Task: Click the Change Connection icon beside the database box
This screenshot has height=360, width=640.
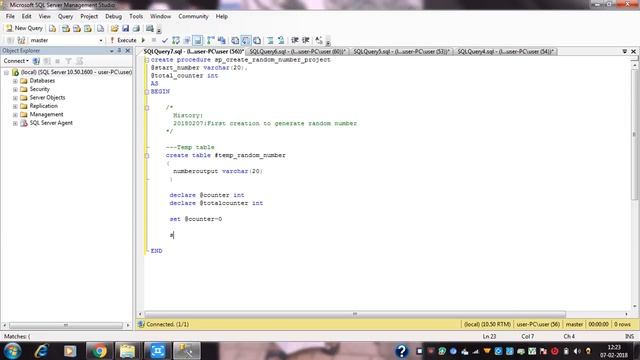Action: (x=21, y=40)
